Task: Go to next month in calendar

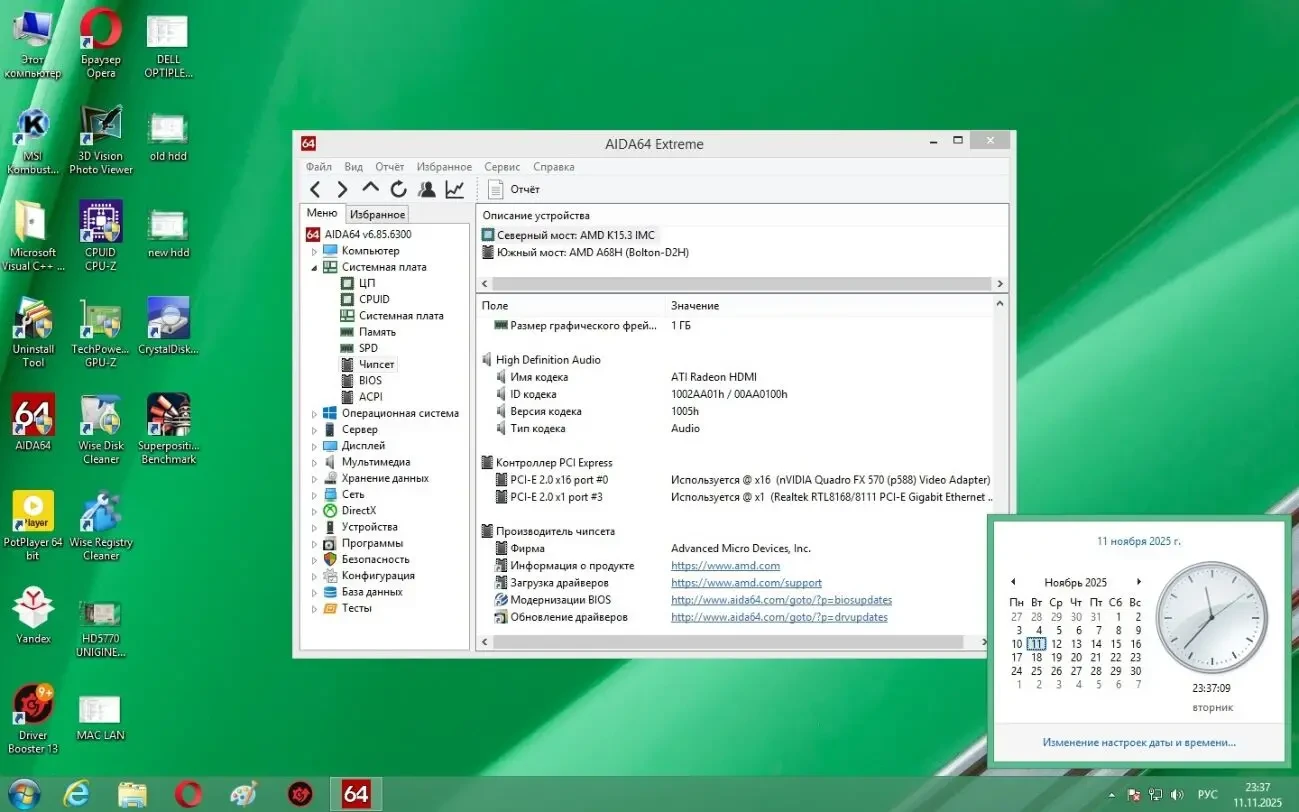Action: pyautogui.click(x=1138, y=582)
